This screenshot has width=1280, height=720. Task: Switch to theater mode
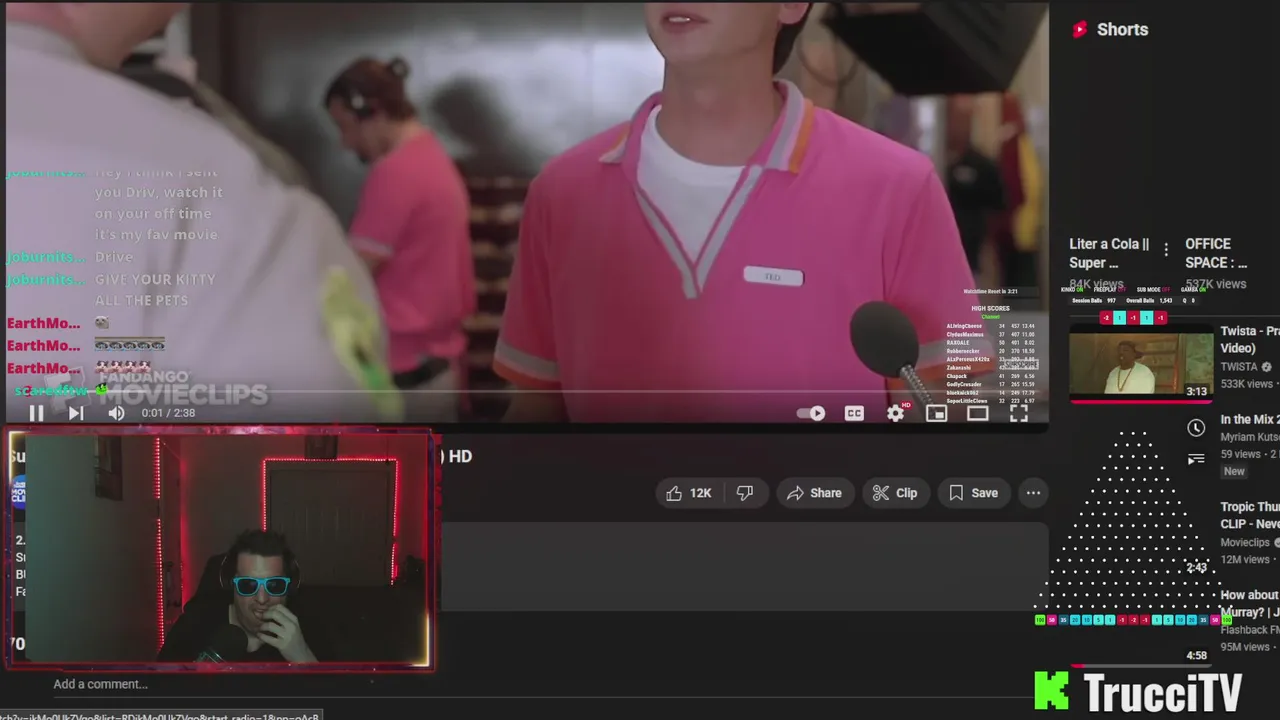point(977,413)
